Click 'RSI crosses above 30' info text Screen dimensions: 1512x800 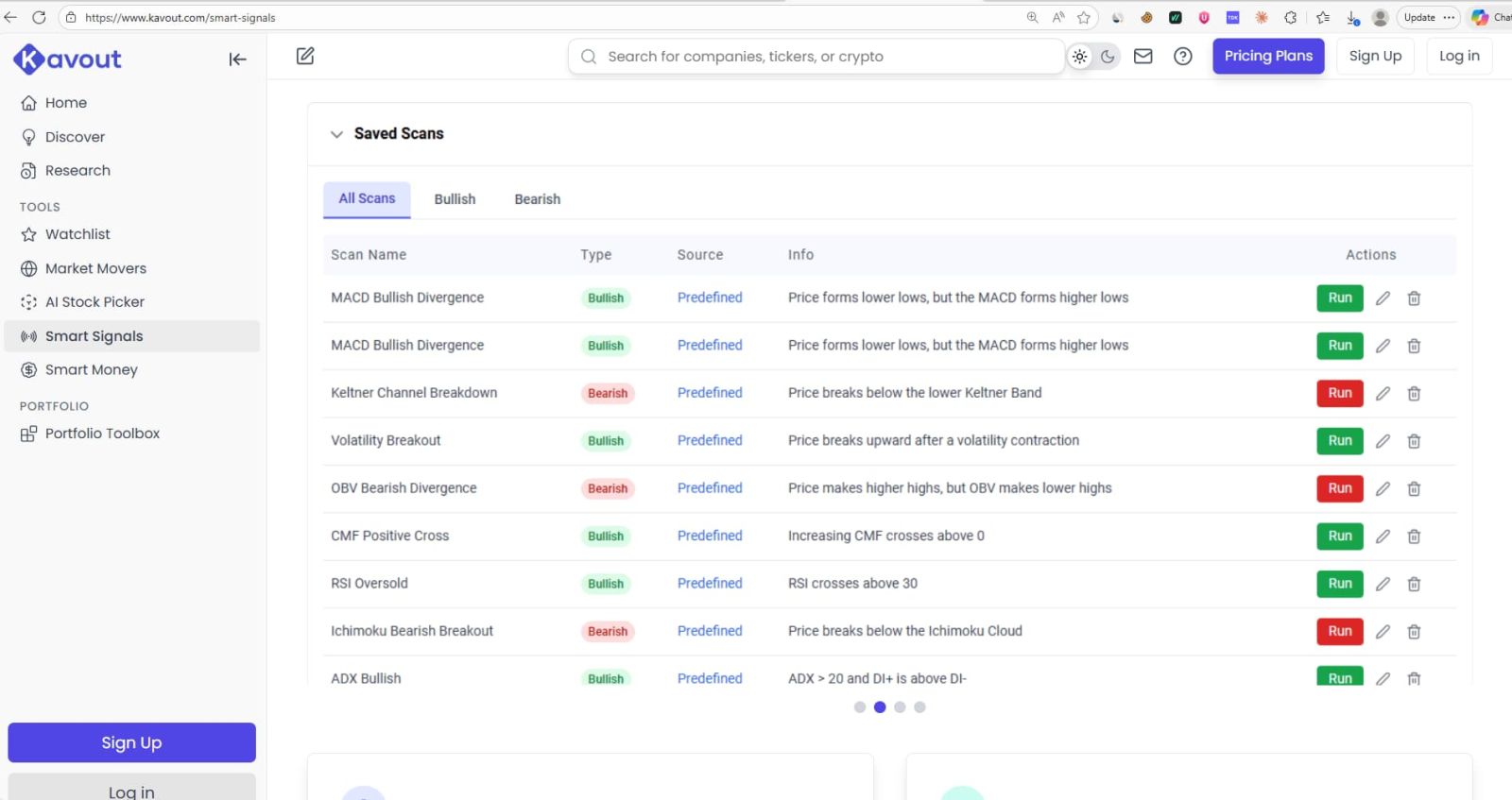pyautogui.click(x=852, y=584)
